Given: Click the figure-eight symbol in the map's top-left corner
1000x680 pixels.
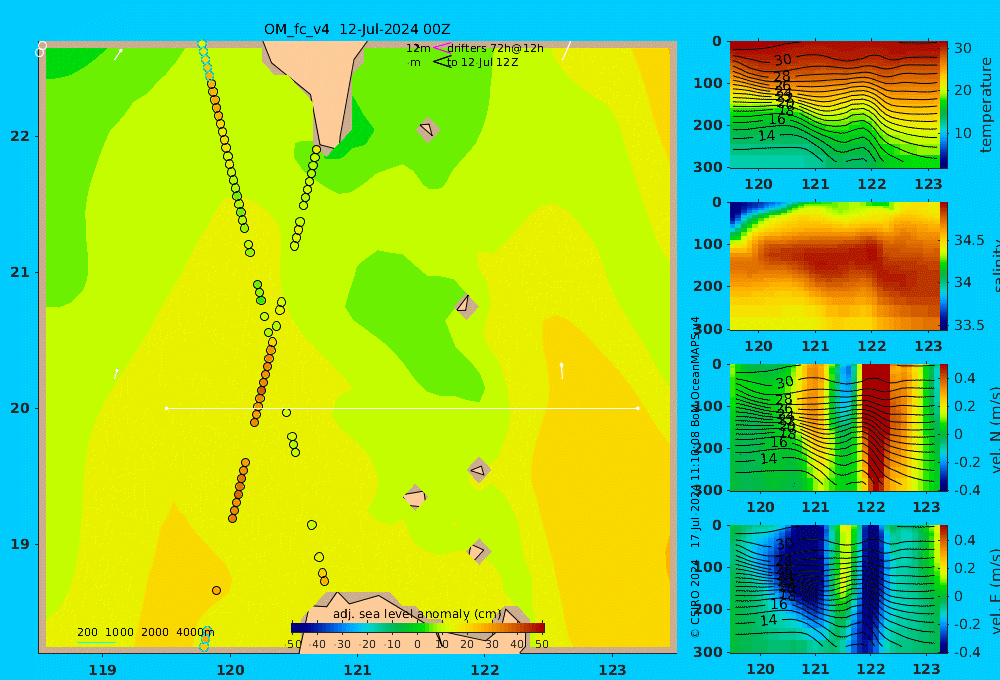Looking at the screenshot, I should click(x=41, y=48).
